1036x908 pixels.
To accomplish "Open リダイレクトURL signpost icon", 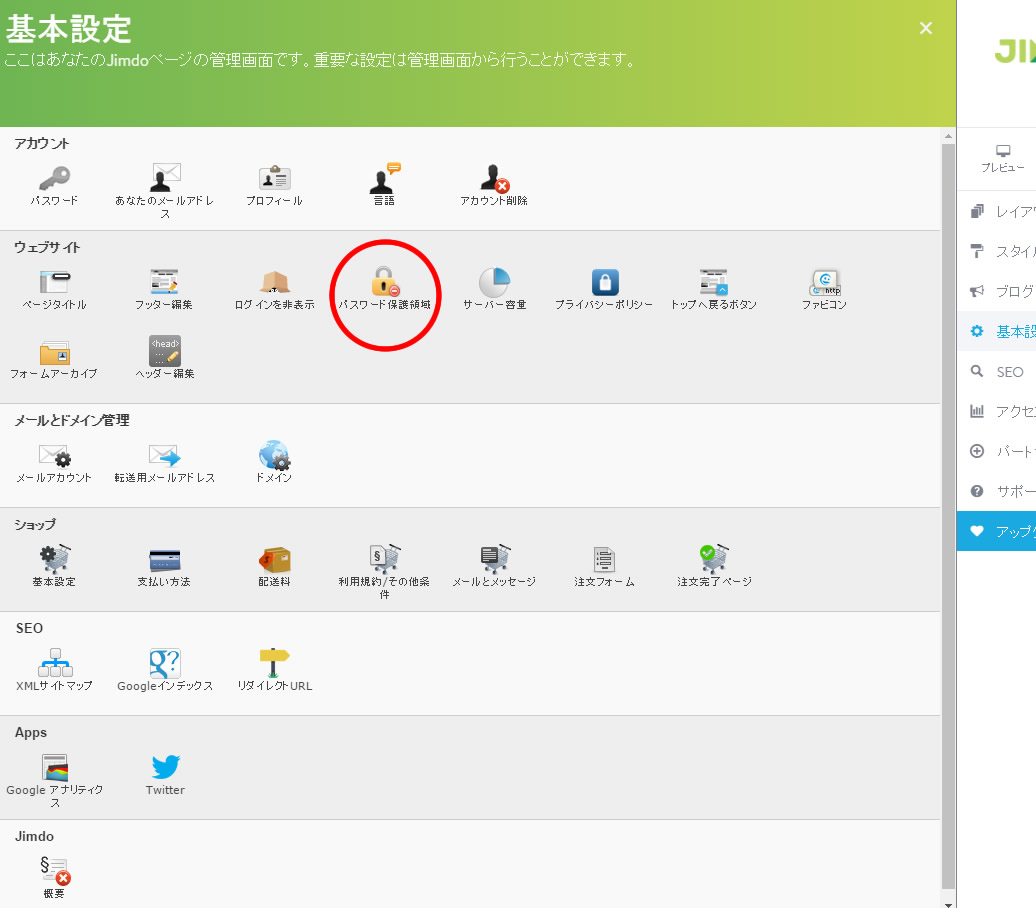I will pos(274,663).
